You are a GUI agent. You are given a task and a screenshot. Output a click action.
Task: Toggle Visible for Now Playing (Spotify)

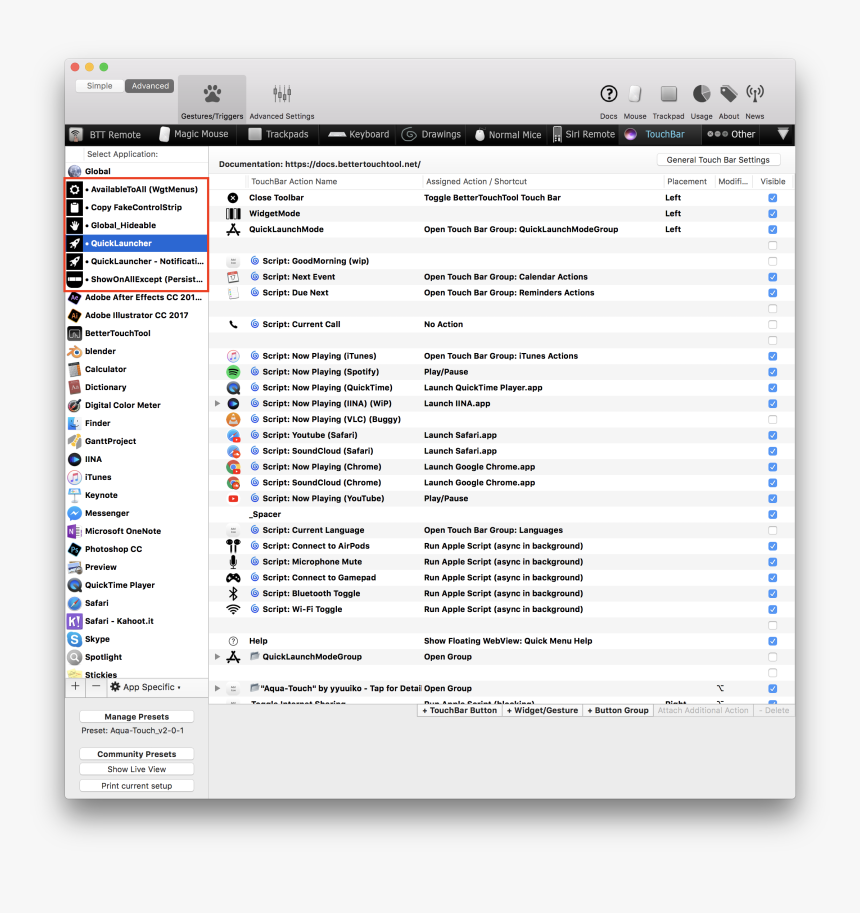tap(772, 371)
